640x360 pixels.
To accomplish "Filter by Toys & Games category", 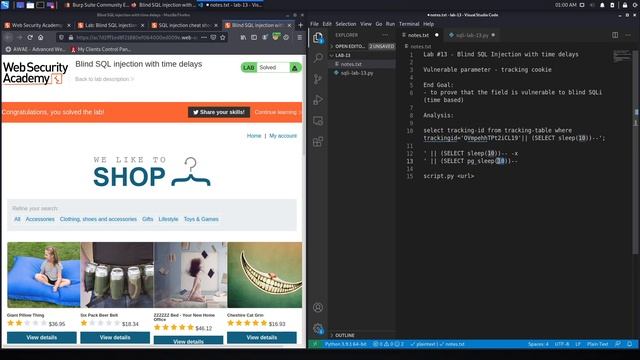I will click(x=201, y=219).
